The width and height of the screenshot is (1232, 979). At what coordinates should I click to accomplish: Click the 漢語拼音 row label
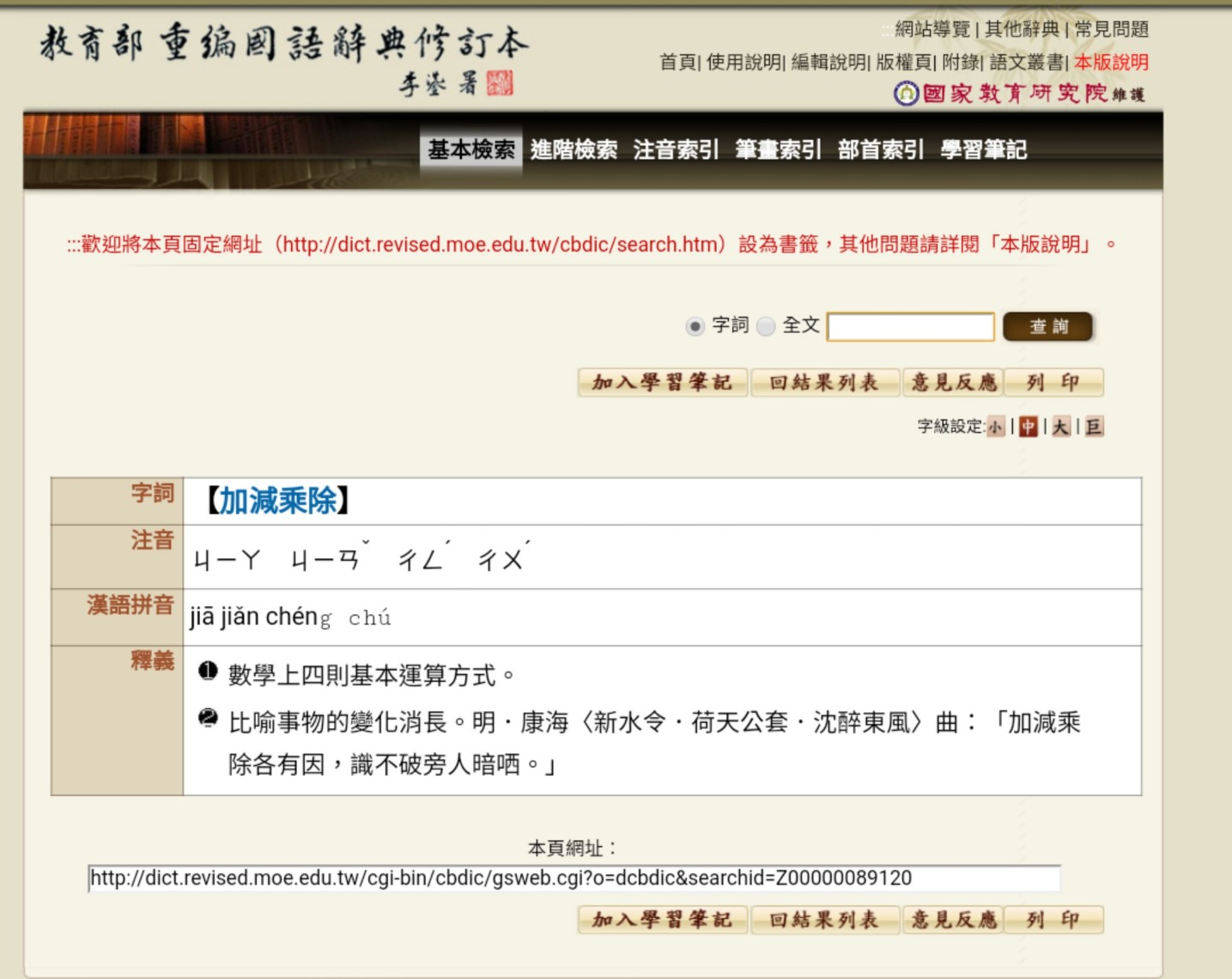(x=130, y=605)
